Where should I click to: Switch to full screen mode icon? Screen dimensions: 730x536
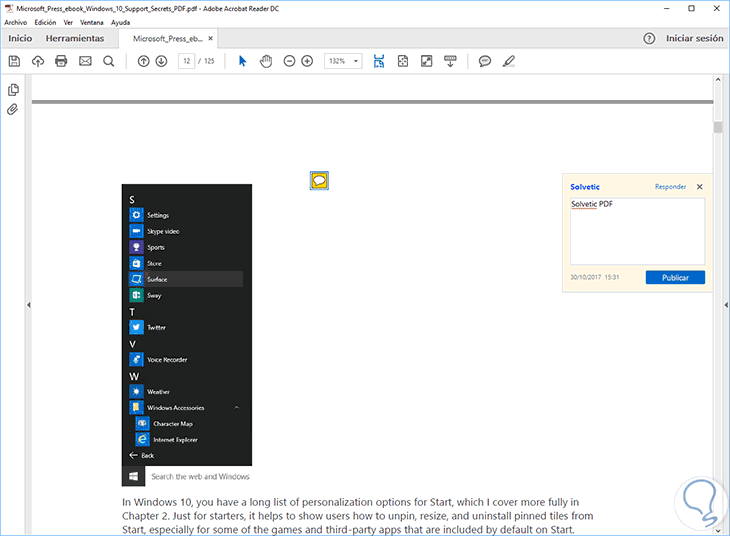tap(426, 61)
